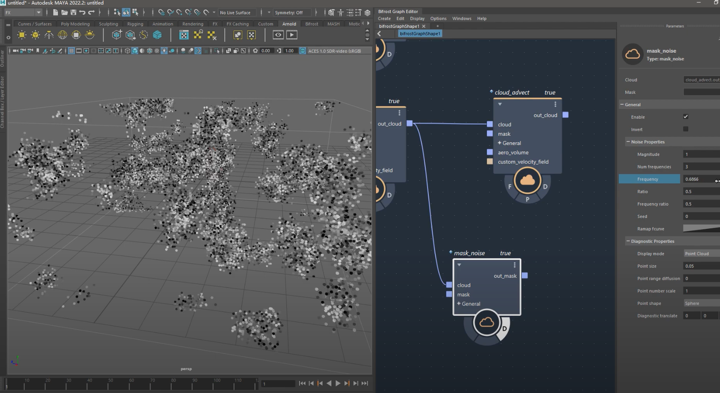Click the cloud icon under cloud_advect node
This screenshot has height=393, width=720.
point(527,180)
